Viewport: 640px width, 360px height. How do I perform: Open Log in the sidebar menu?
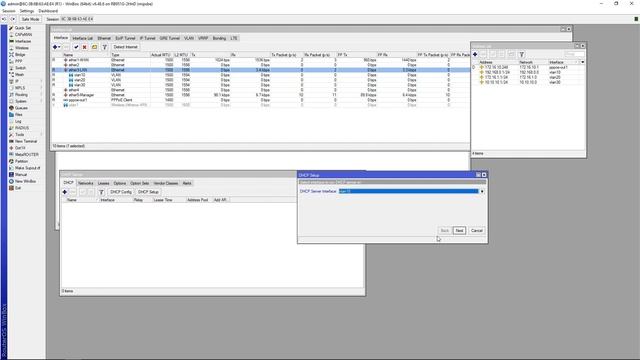point(18,121)
